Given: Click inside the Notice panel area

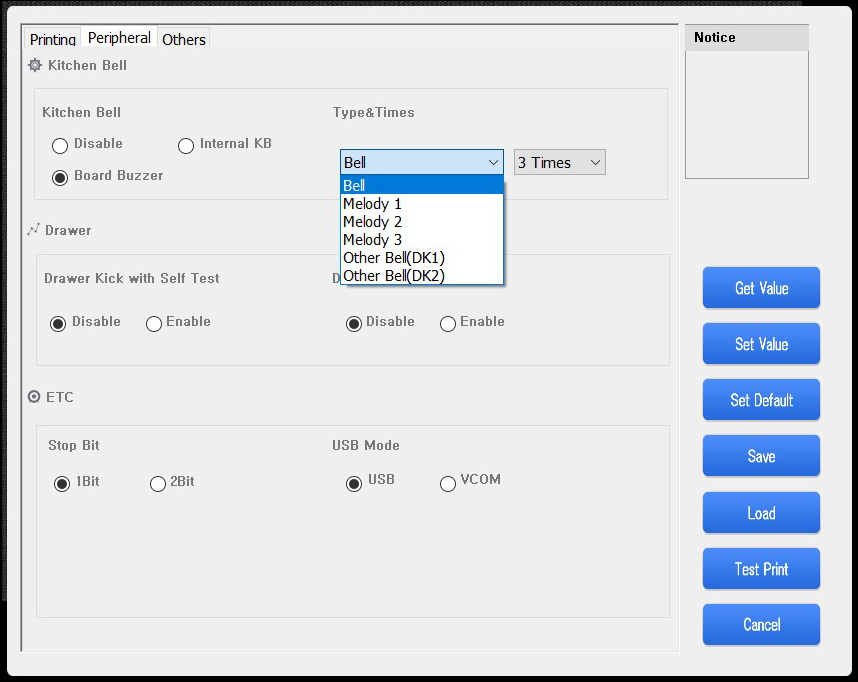Looking at the screenshot, I should click(x=746, y=114).
